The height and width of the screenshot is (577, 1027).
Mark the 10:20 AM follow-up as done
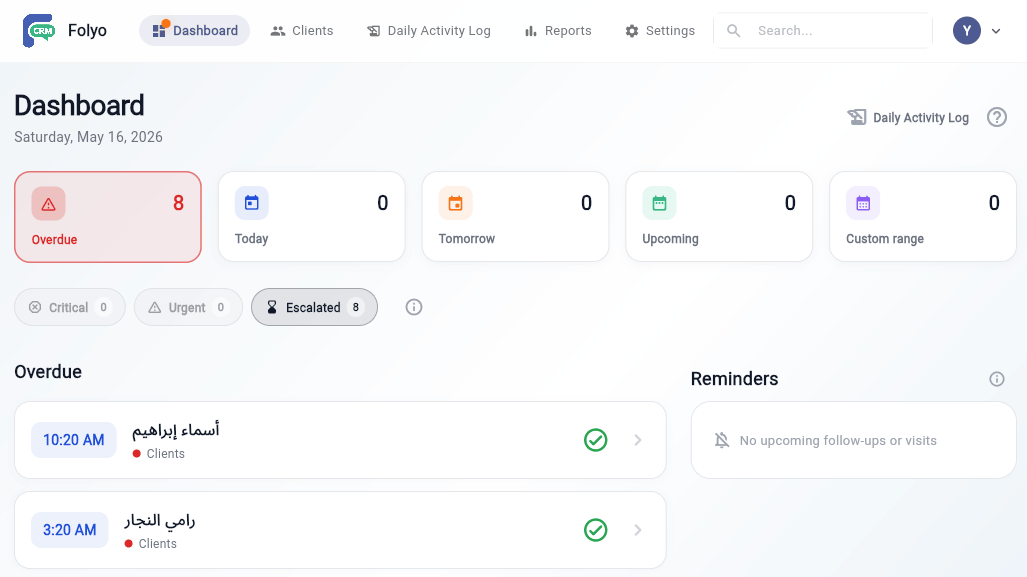[595, 440]
